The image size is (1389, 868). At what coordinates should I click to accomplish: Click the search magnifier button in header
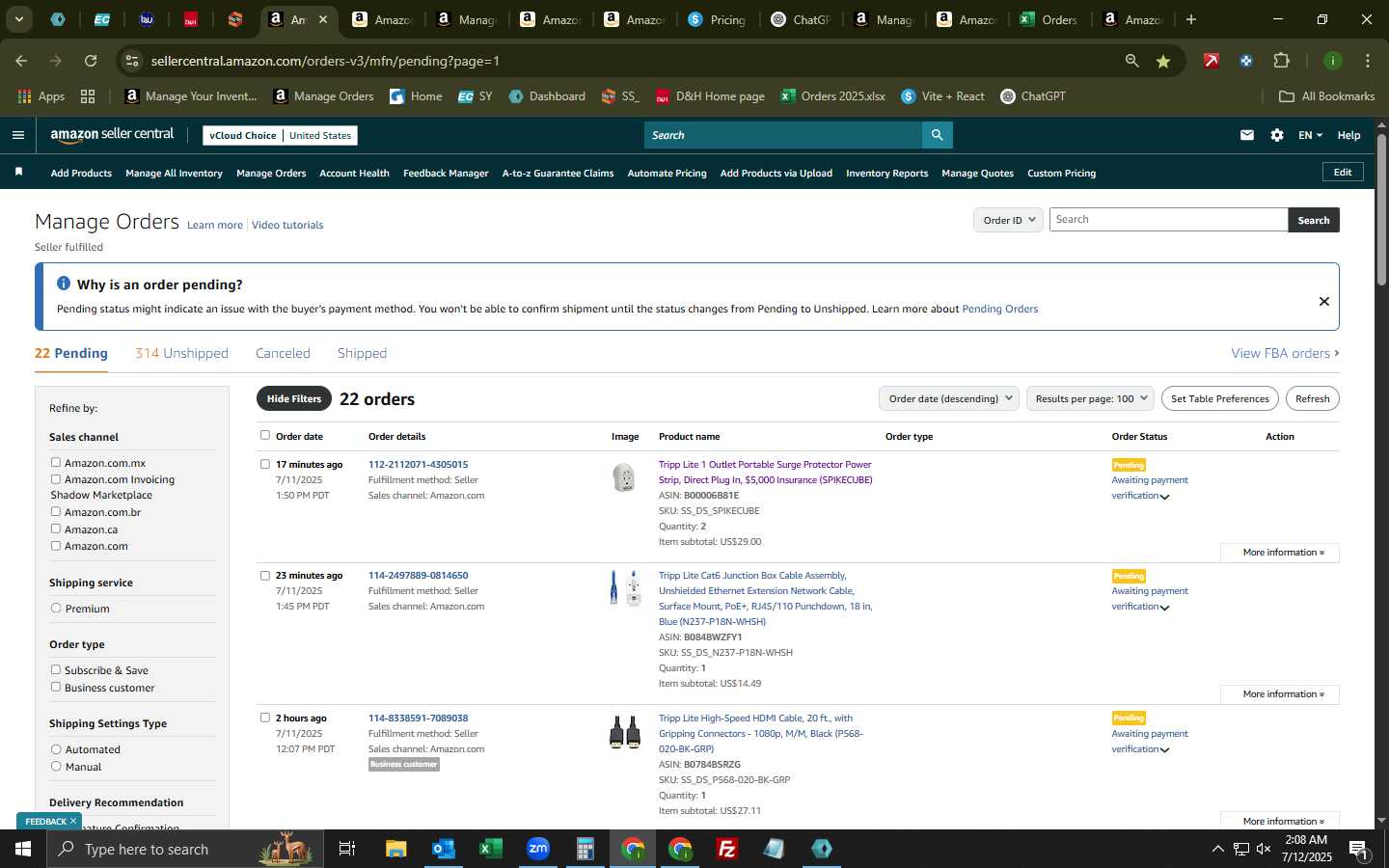point(937,135)
